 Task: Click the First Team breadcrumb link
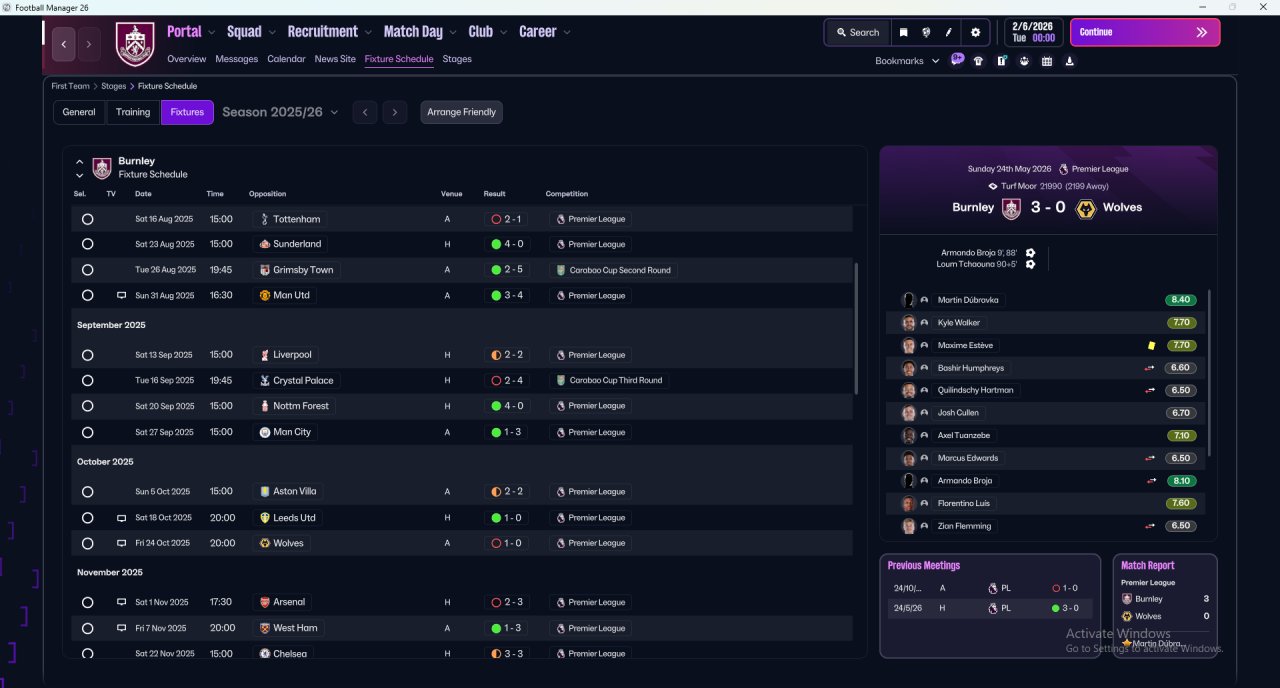[x=71, y=86]
